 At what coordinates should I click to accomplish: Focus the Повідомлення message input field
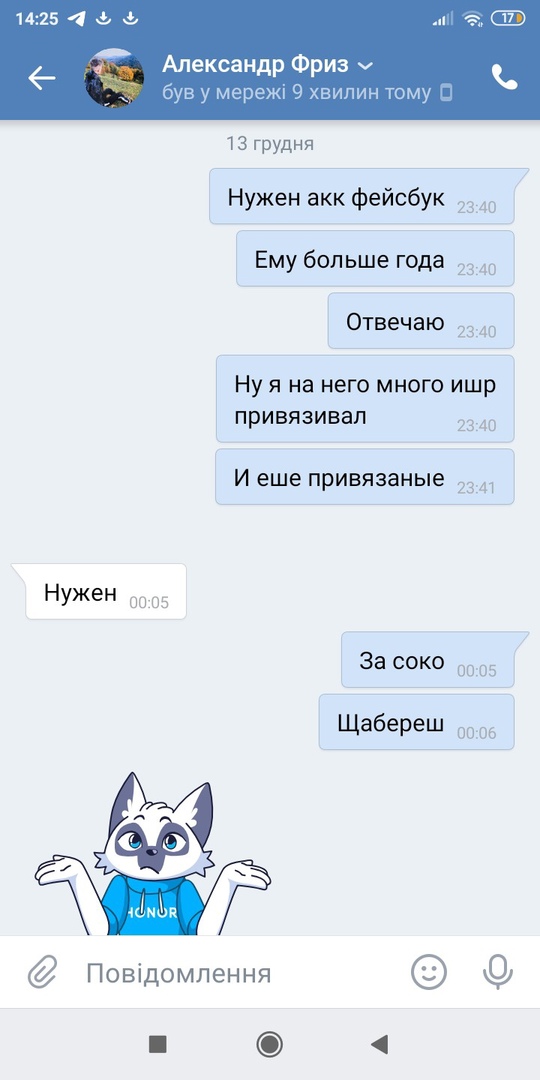[234, 973]
